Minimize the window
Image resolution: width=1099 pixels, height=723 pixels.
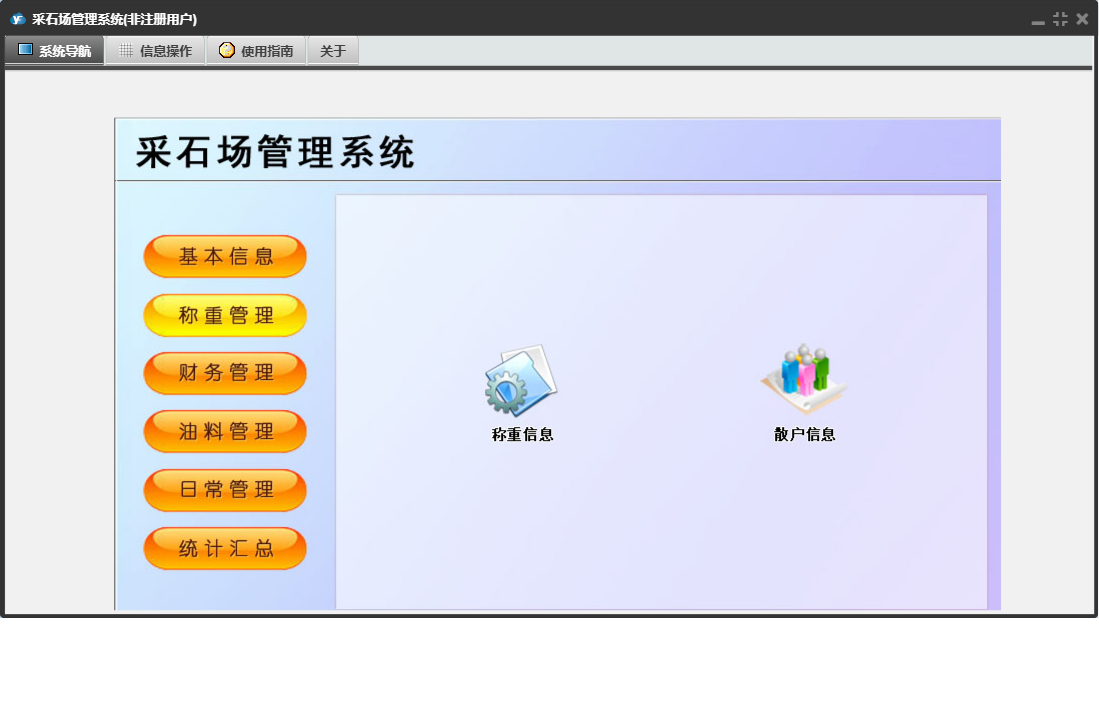pos(1038,20)
